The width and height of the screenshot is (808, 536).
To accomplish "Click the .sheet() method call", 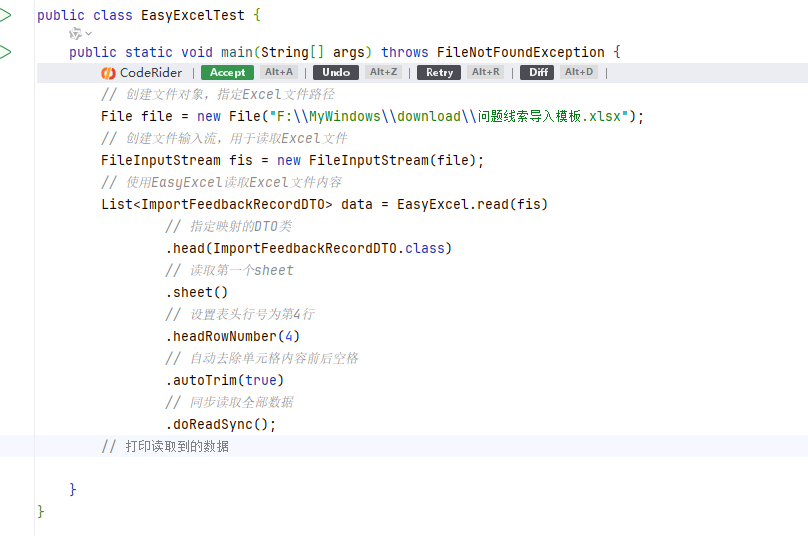I will pyautogui.click(x=196, y=293).
